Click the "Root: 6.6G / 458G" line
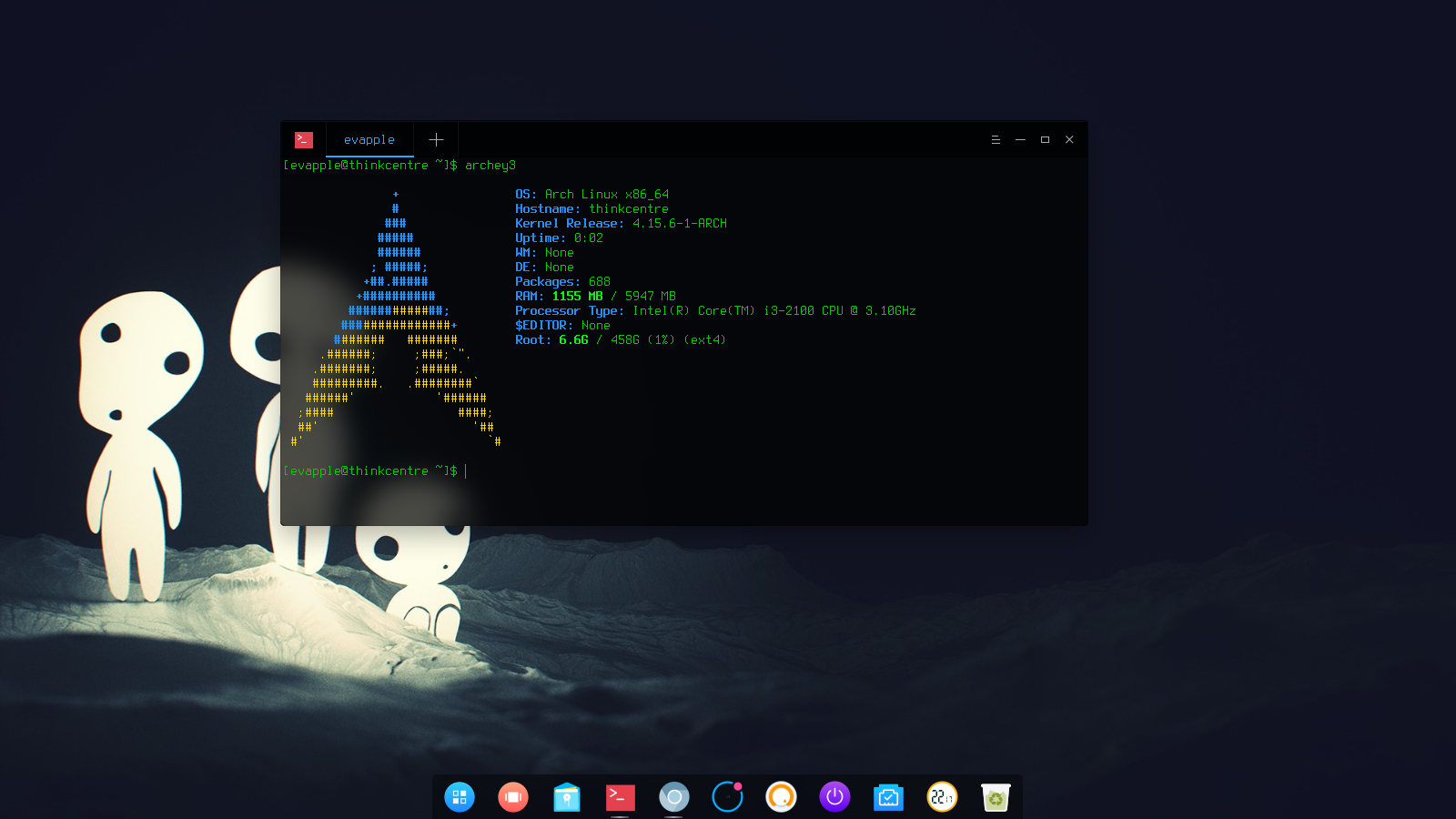Image resolution: width=1456 pixels, height=819 pixels. (621, 340)
